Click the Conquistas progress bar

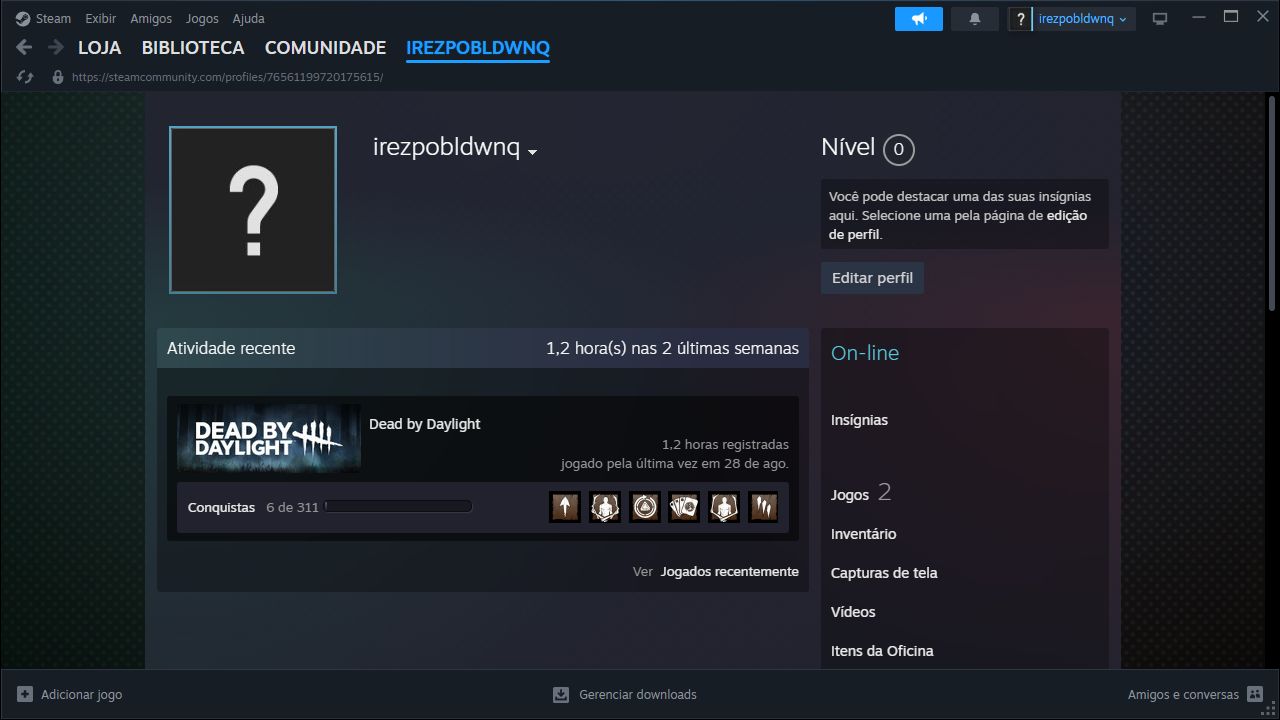tap(398, 507)
